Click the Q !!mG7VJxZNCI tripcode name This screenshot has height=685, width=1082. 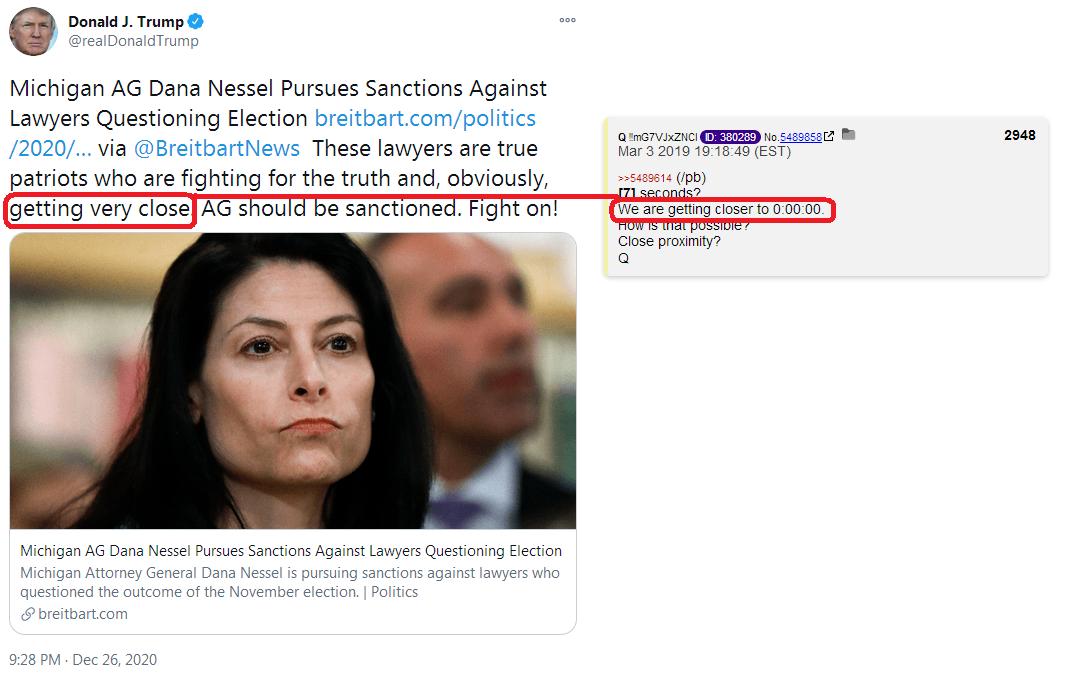pos(658,137)
